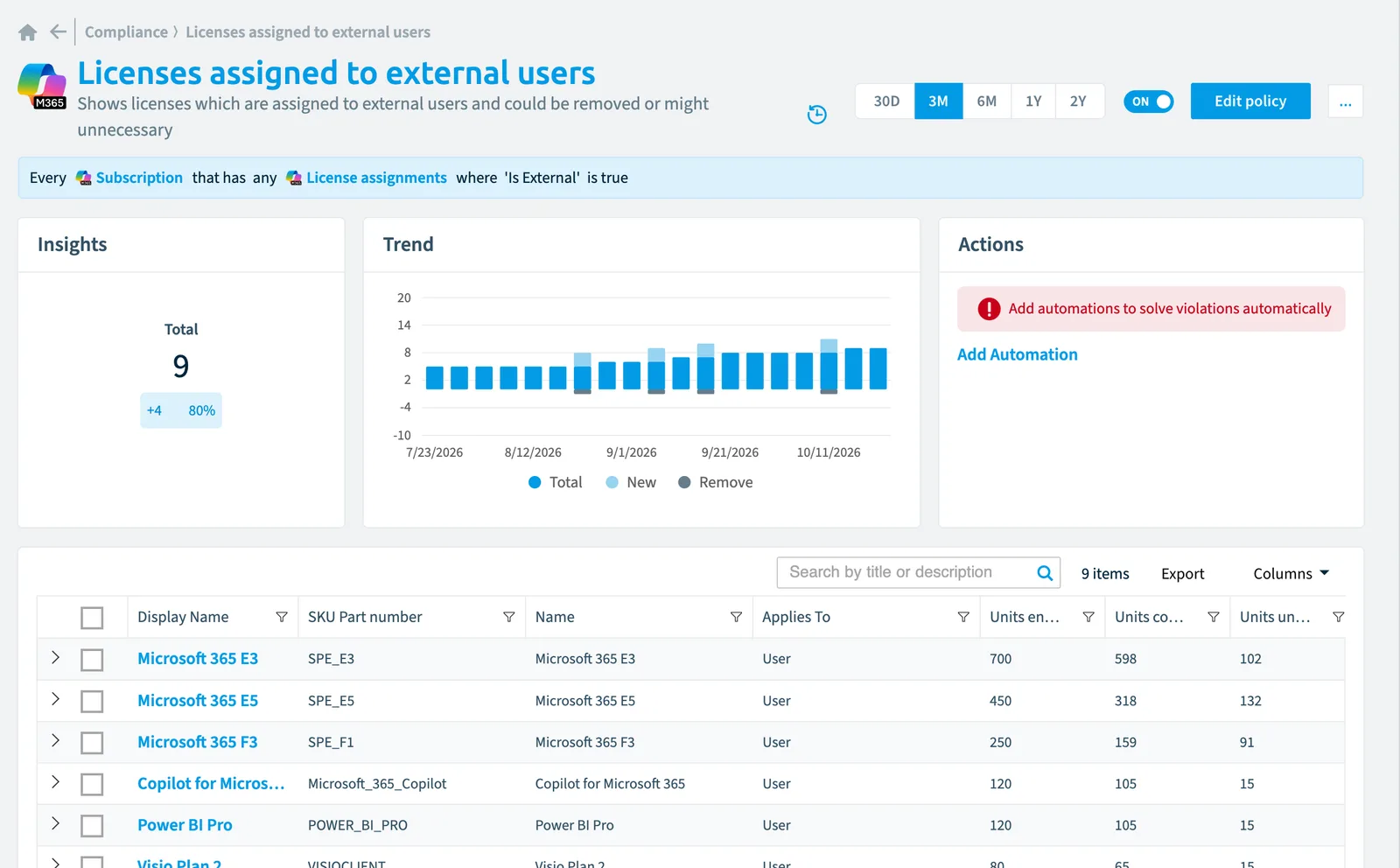Toggle the policy ON switch

[1148, 101]
